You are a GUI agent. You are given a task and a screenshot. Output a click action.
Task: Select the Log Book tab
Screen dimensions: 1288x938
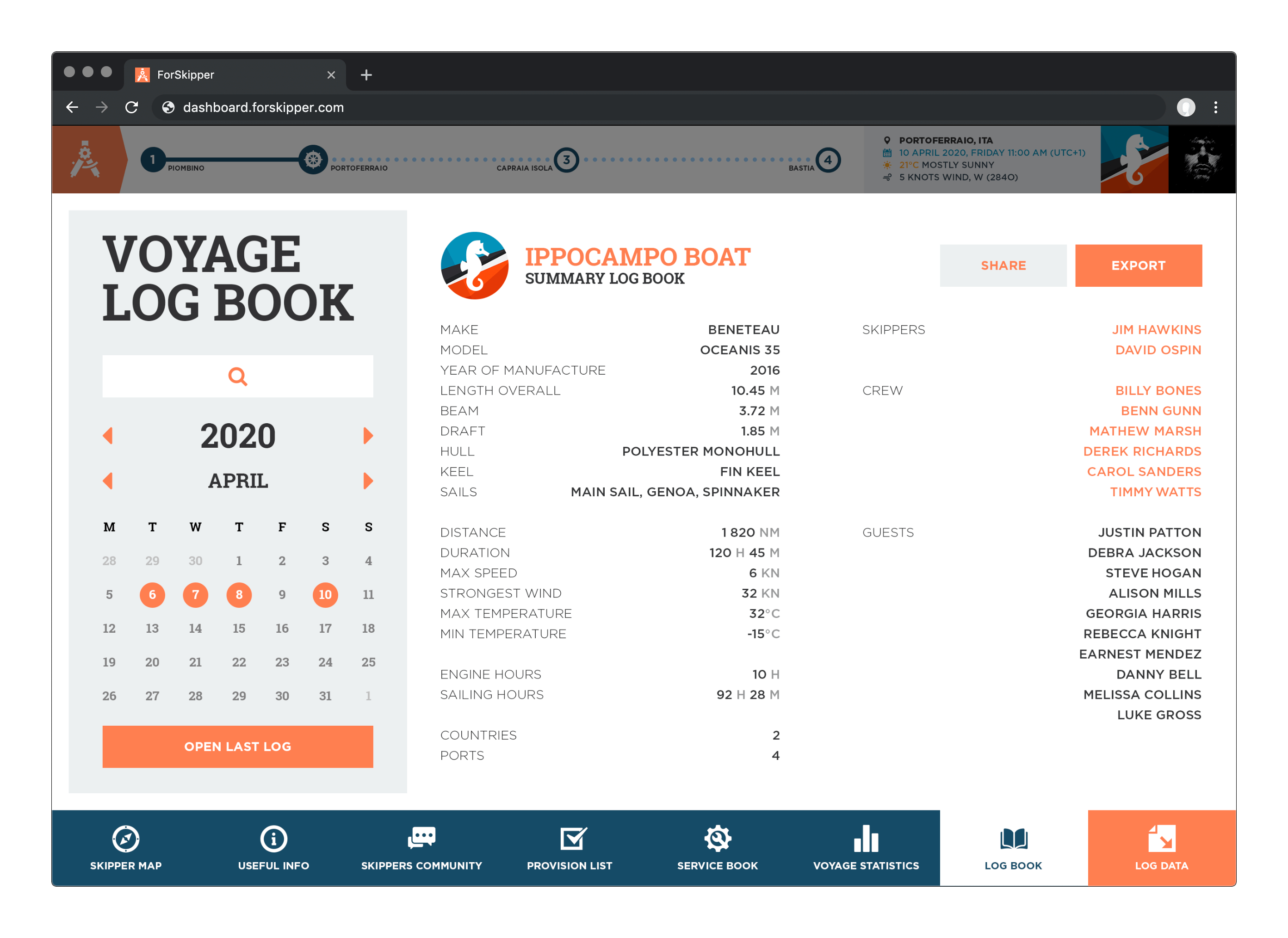click(x=1013, y=847)
